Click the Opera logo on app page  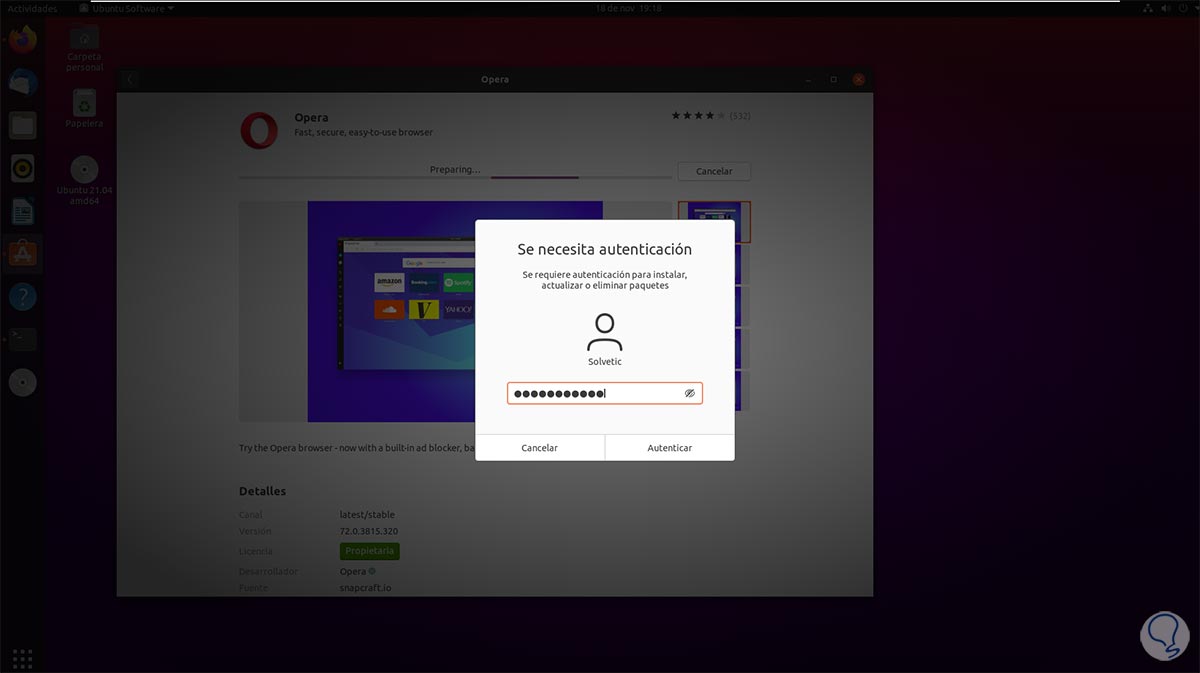(x=259, y=131)
